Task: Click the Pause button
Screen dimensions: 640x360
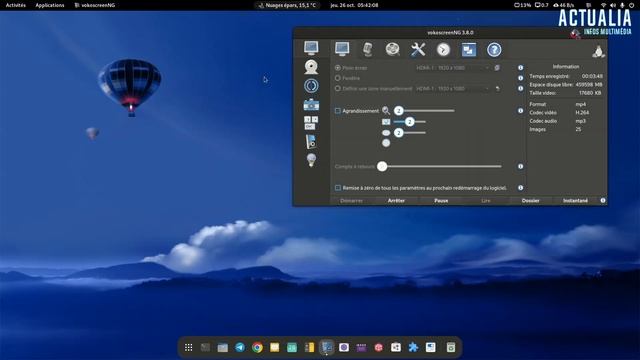Action: [x=441, y=200]
